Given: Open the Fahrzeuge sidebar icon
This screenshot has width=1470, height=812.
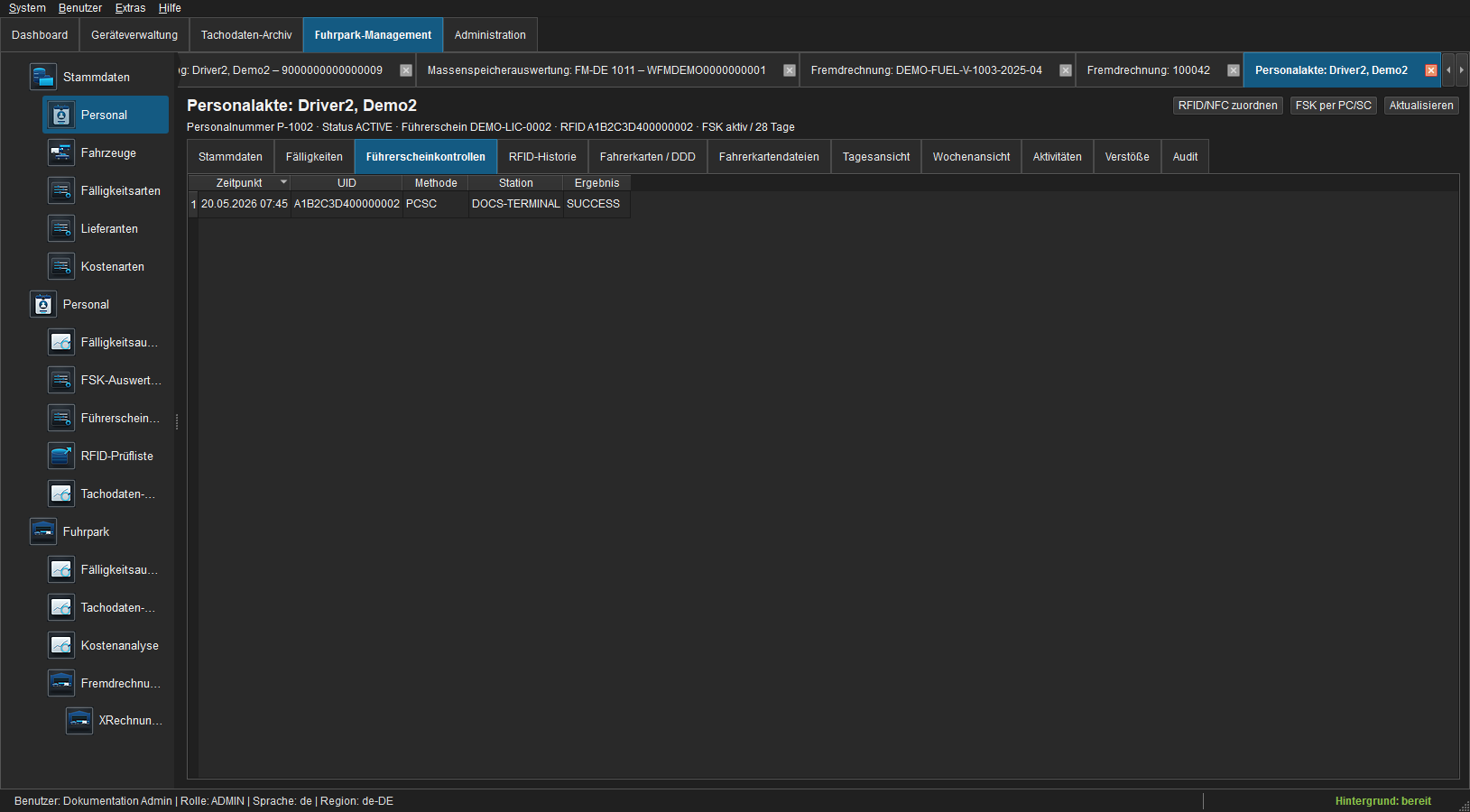Looking at the screenshot, I should coord(61,152).
